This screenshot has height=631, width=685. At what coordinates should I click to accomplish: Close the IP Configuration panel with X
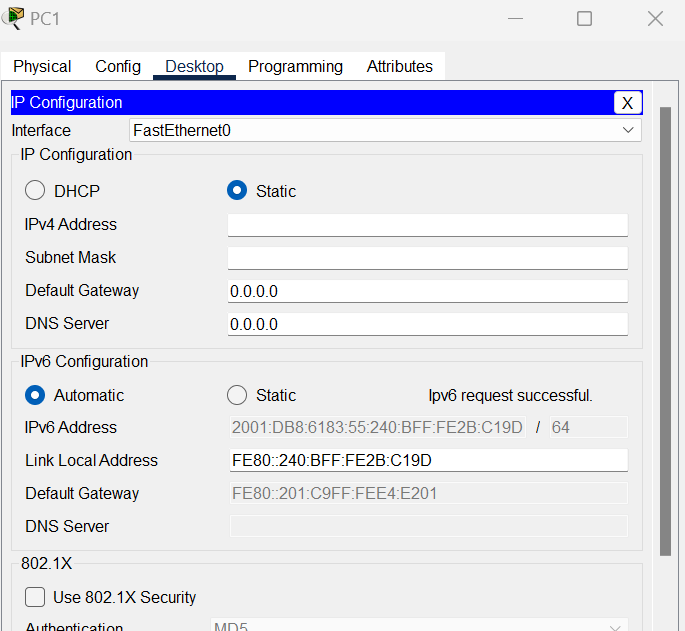[627, 103]
